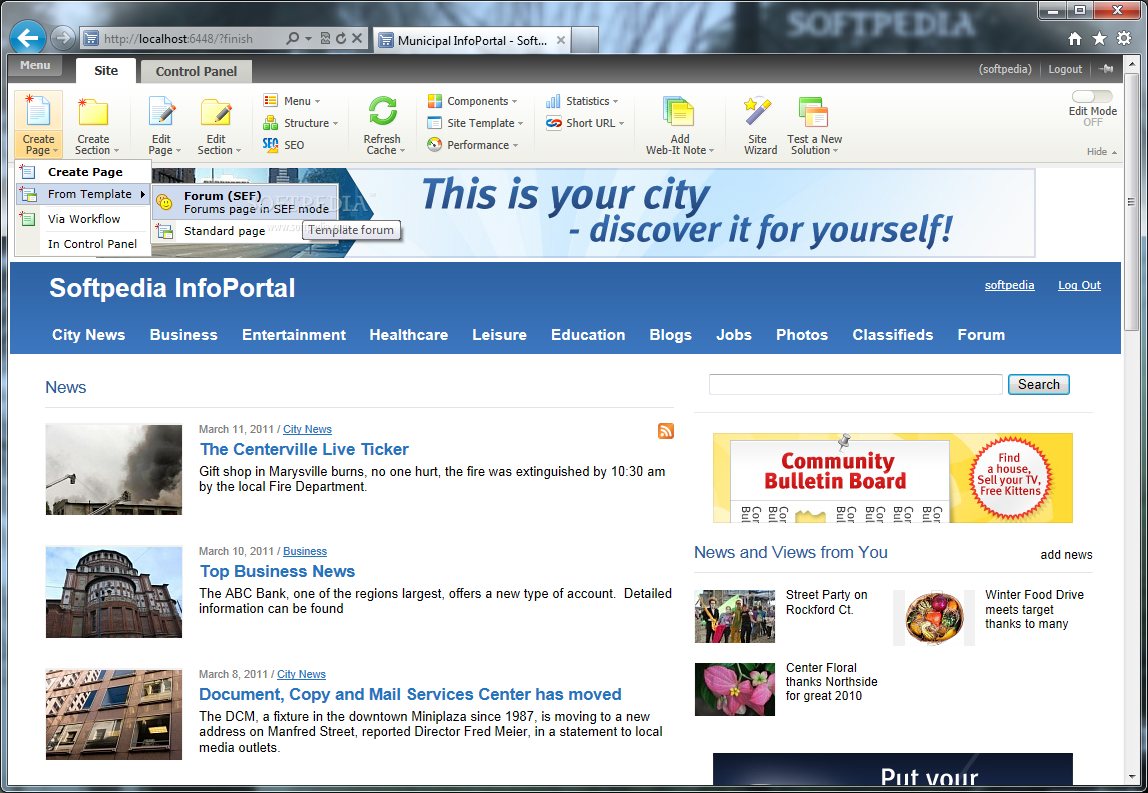The image size is (1148, 793).
Task: Click the City News category link dated March 11
Action: tap(308, 429)
